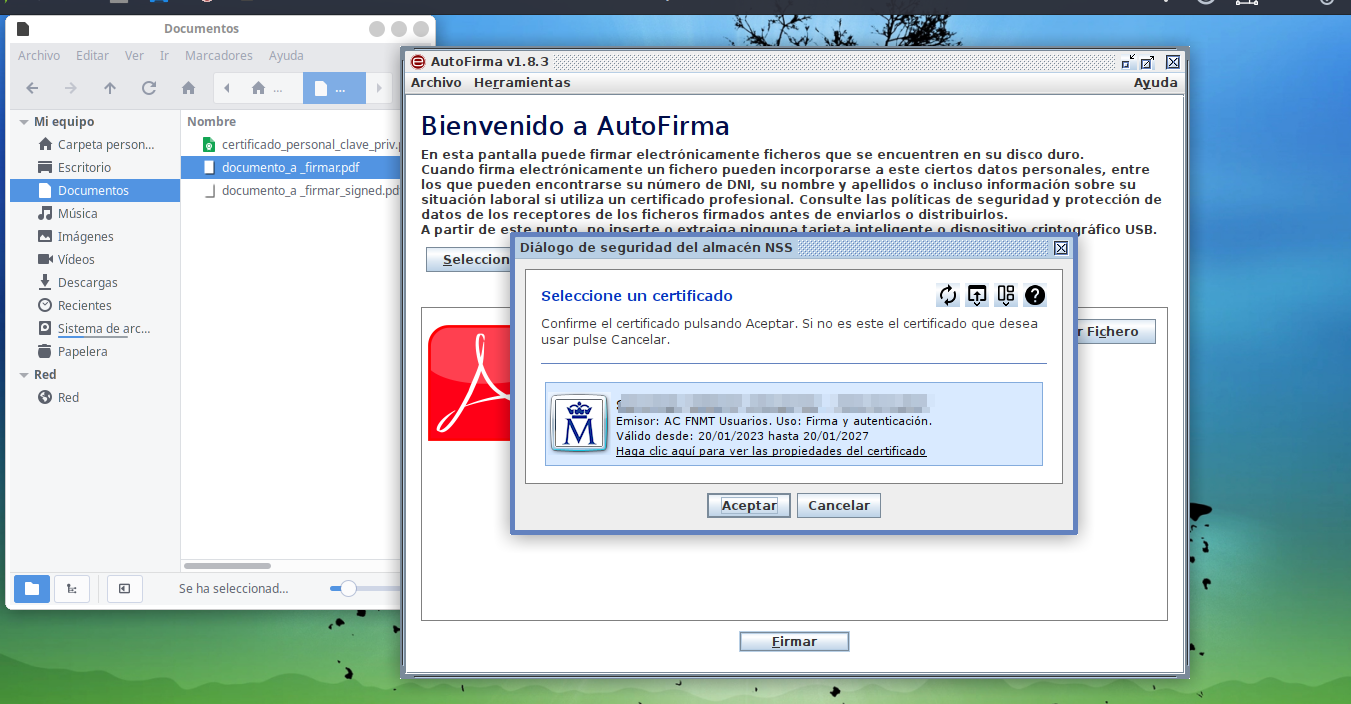Open the Ver menu in the file manager

134,56
